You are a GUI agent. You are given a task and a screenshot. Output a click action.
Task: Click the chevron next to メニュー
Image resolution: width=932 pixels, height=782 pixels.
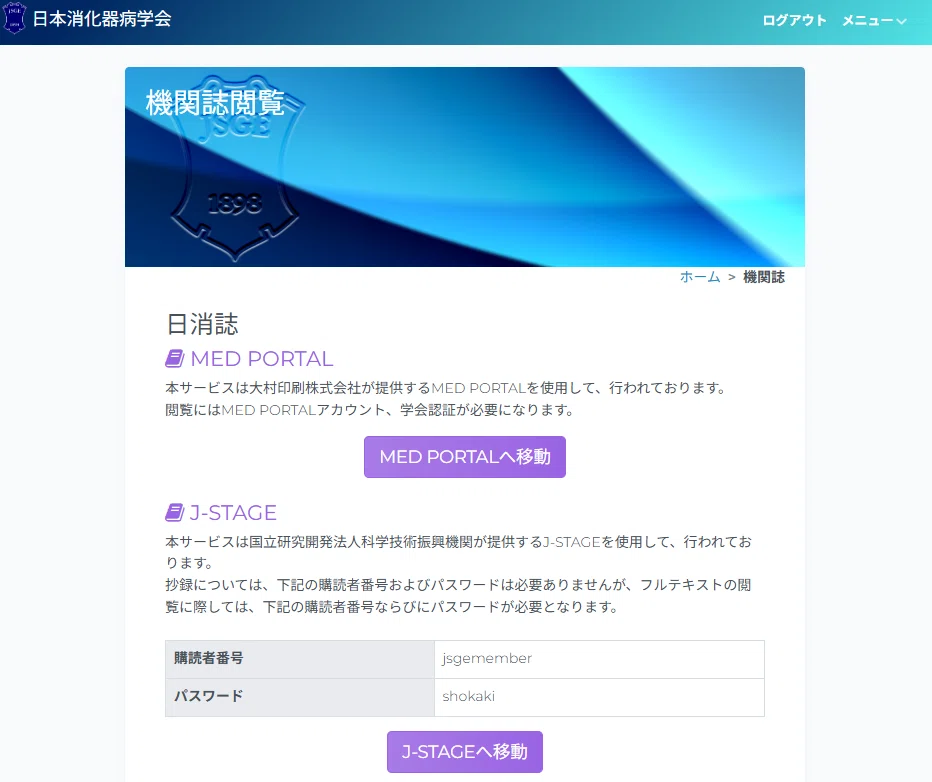tap(901, 21)
